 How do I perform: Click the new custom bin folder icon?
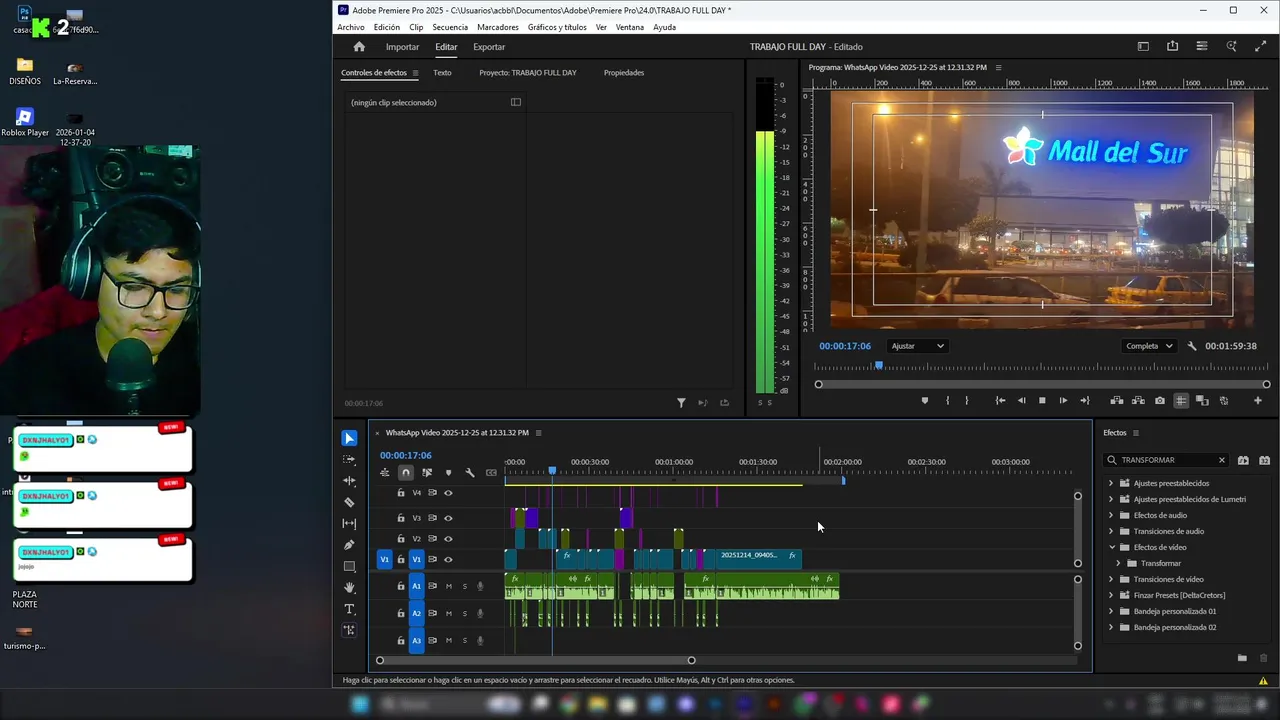tap(1242, 658)
